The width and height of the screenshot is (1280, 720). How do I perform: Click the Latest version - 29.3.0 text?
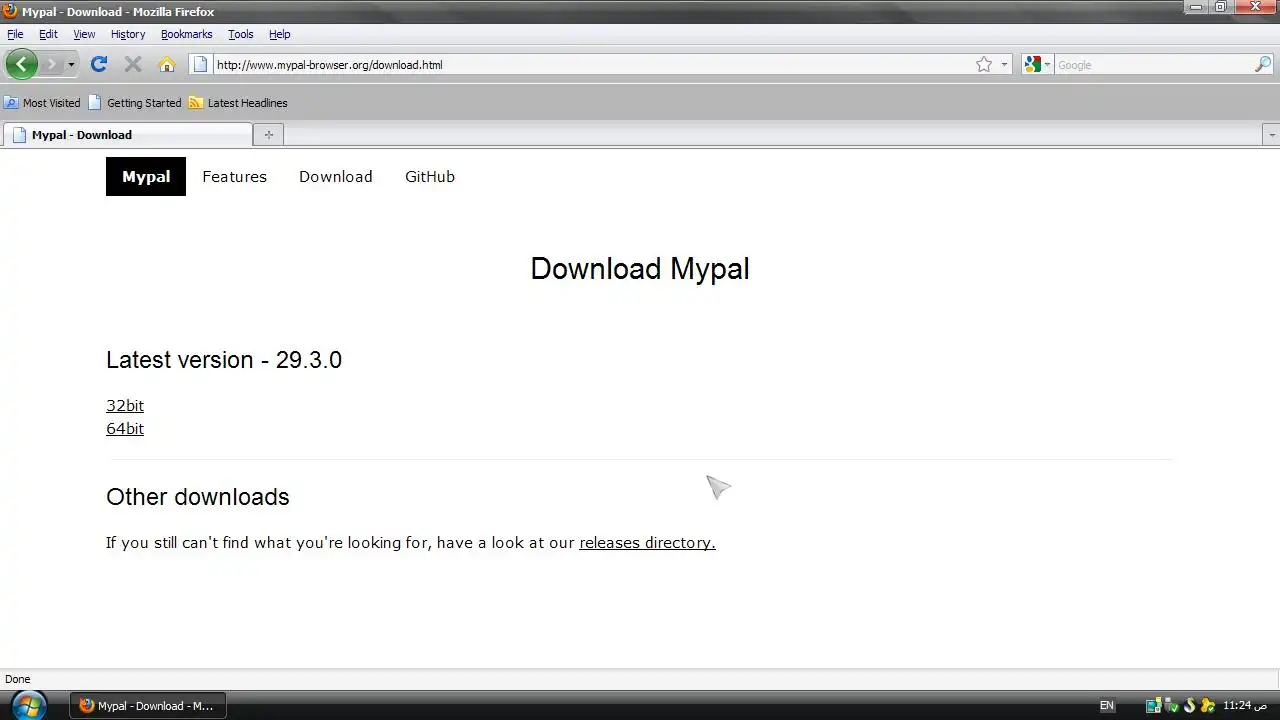[224, 360]
